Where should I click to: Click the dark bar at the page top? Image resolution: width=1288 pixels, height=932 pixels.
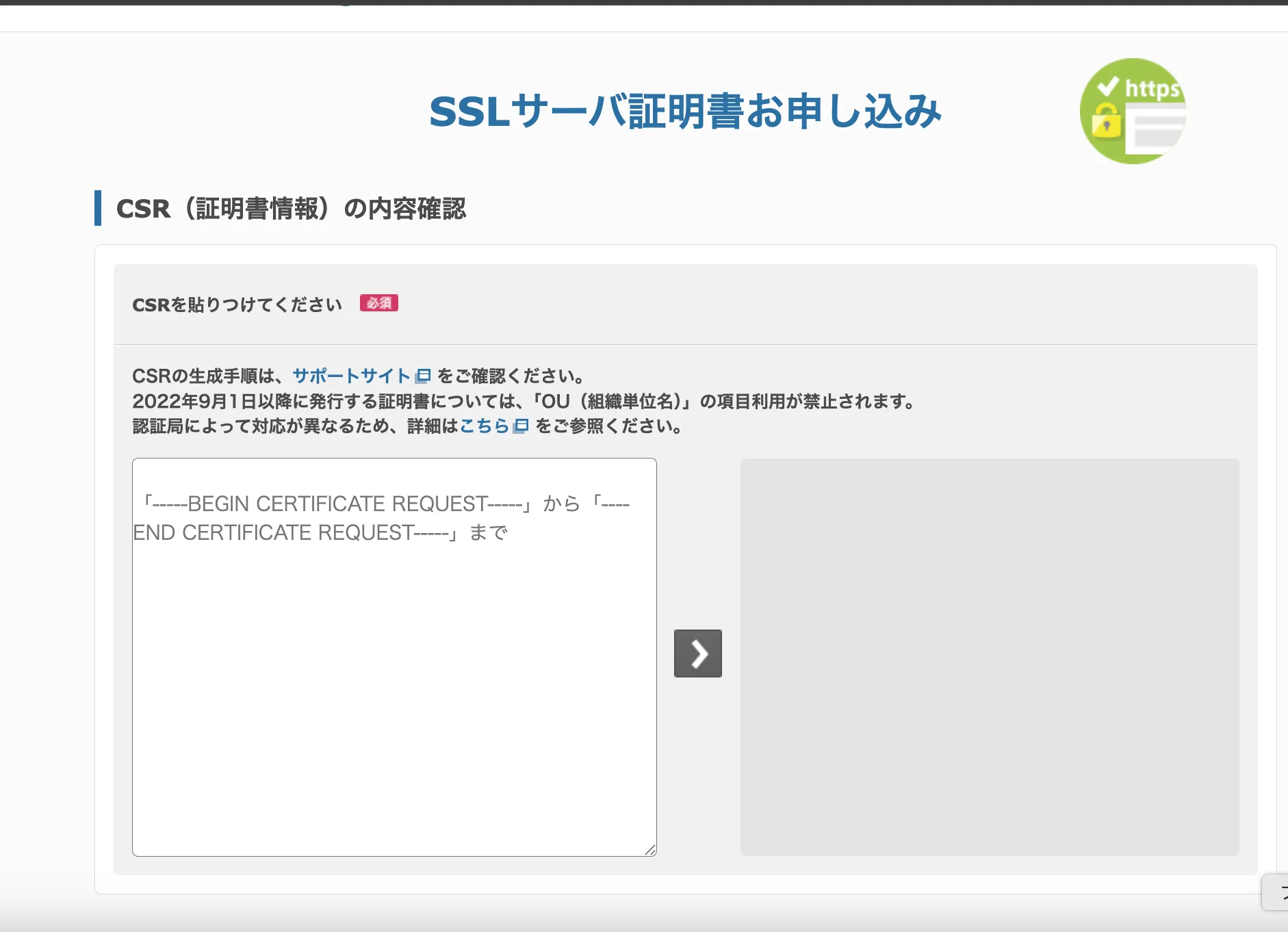(643, 3)
